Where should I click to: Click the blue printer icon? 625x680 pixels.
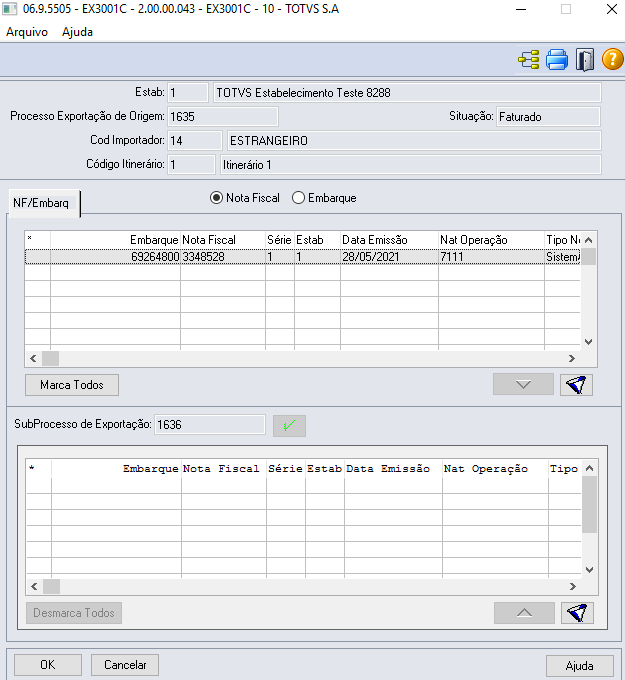[556, 59]
